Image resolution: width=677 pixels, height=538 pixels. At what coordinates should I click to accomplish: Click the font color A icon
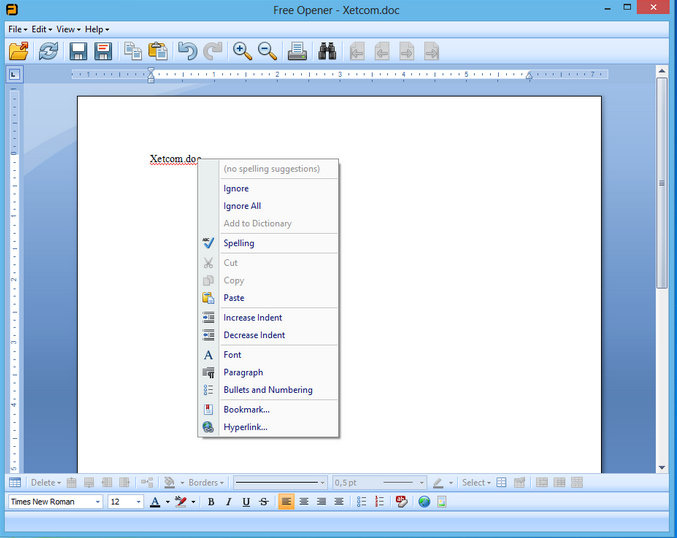155,502
